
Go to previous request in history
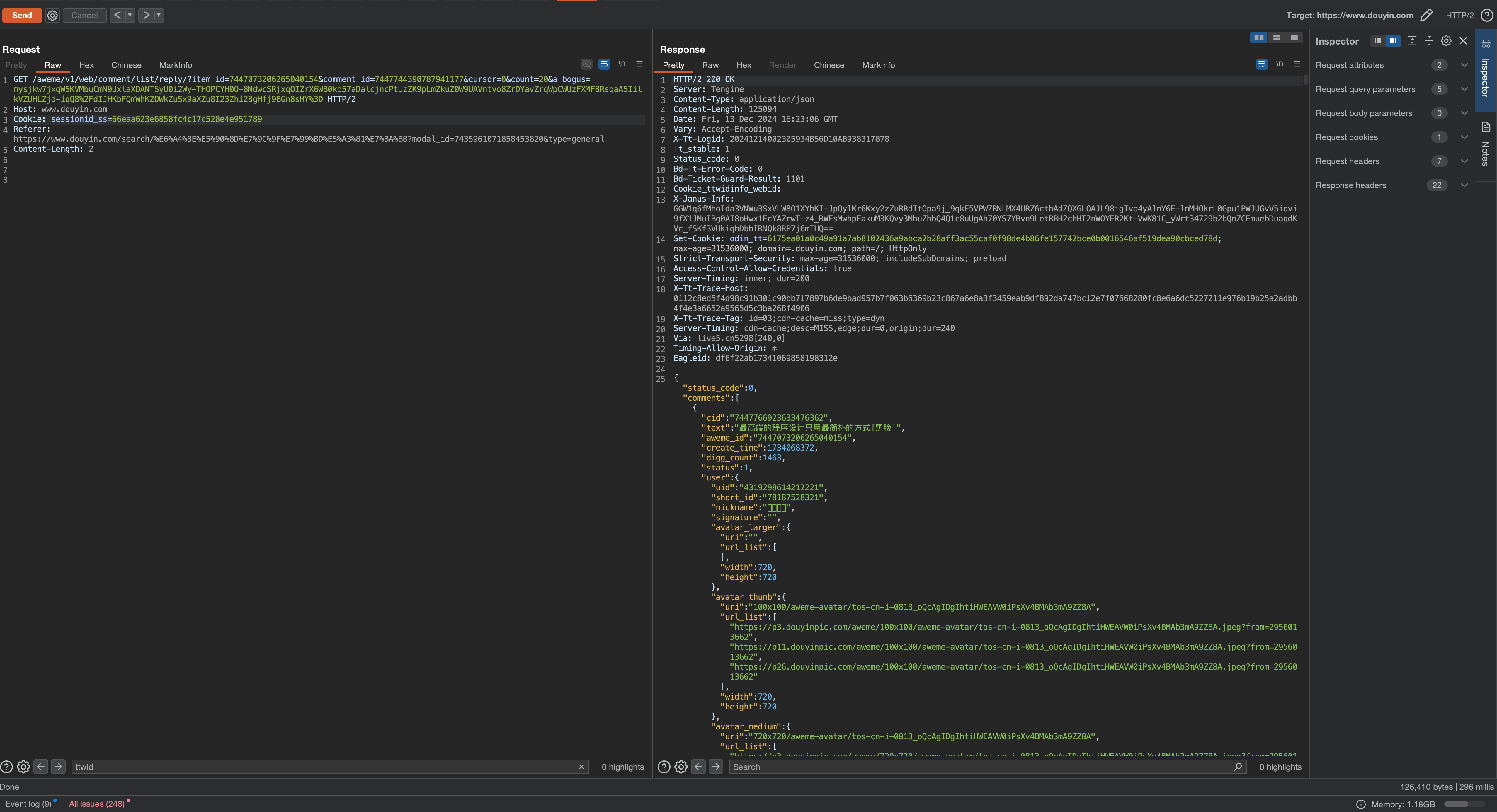(118, 15)
